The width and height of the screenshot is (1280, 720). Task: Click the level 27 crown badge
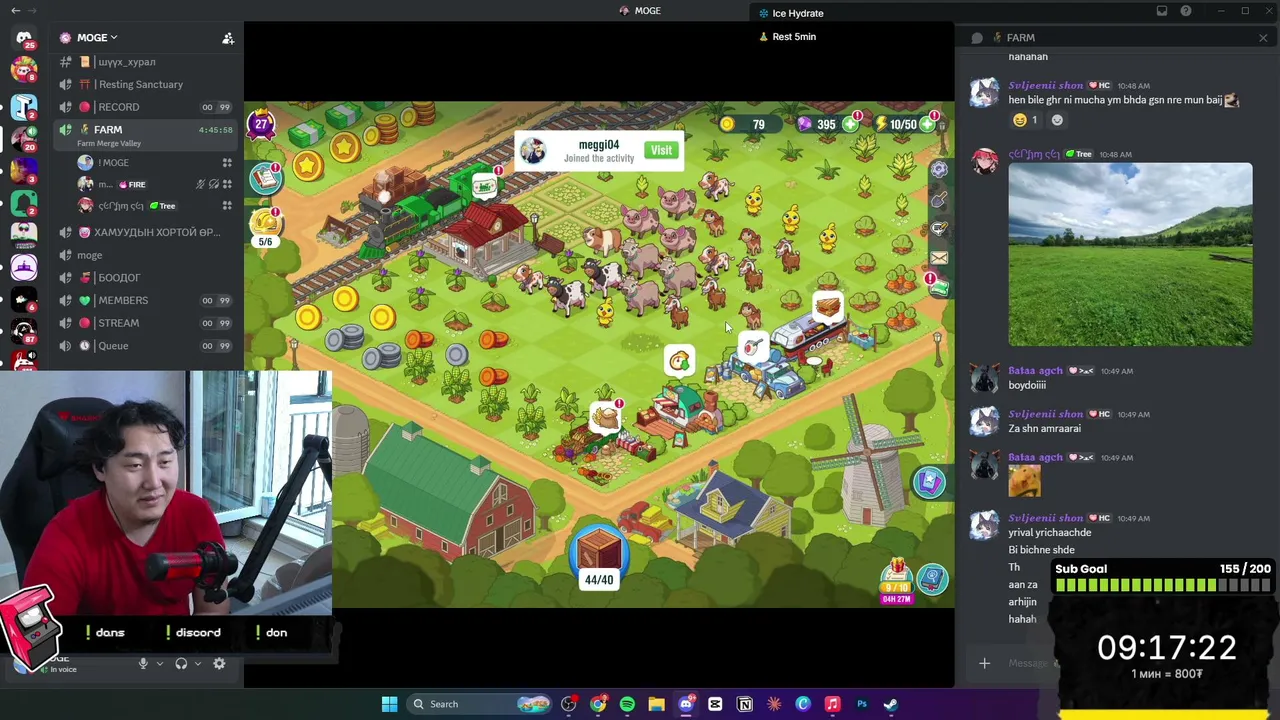[x=261, y=124]
